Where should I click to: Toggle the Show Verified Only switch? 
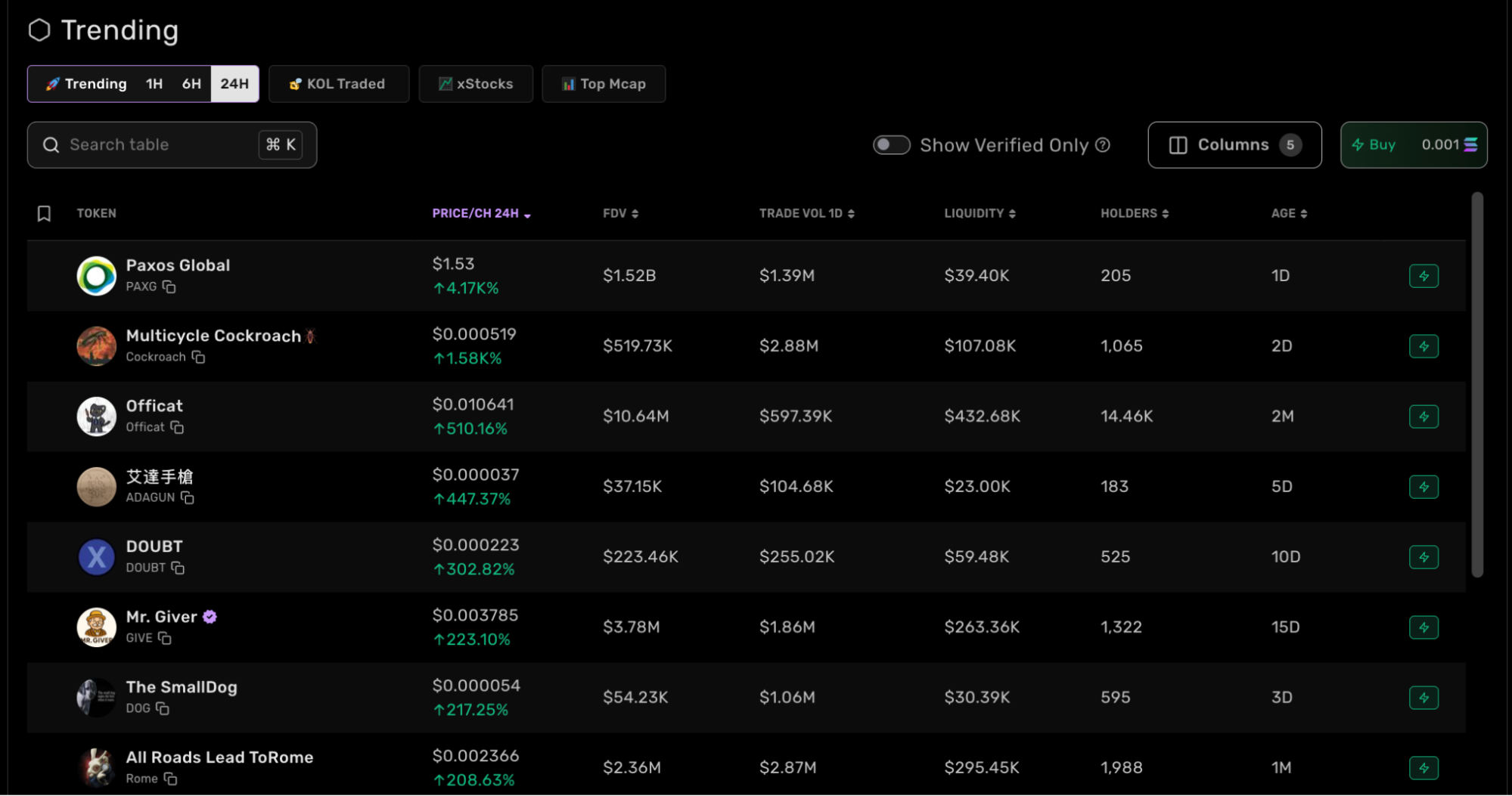click(891, 145)
